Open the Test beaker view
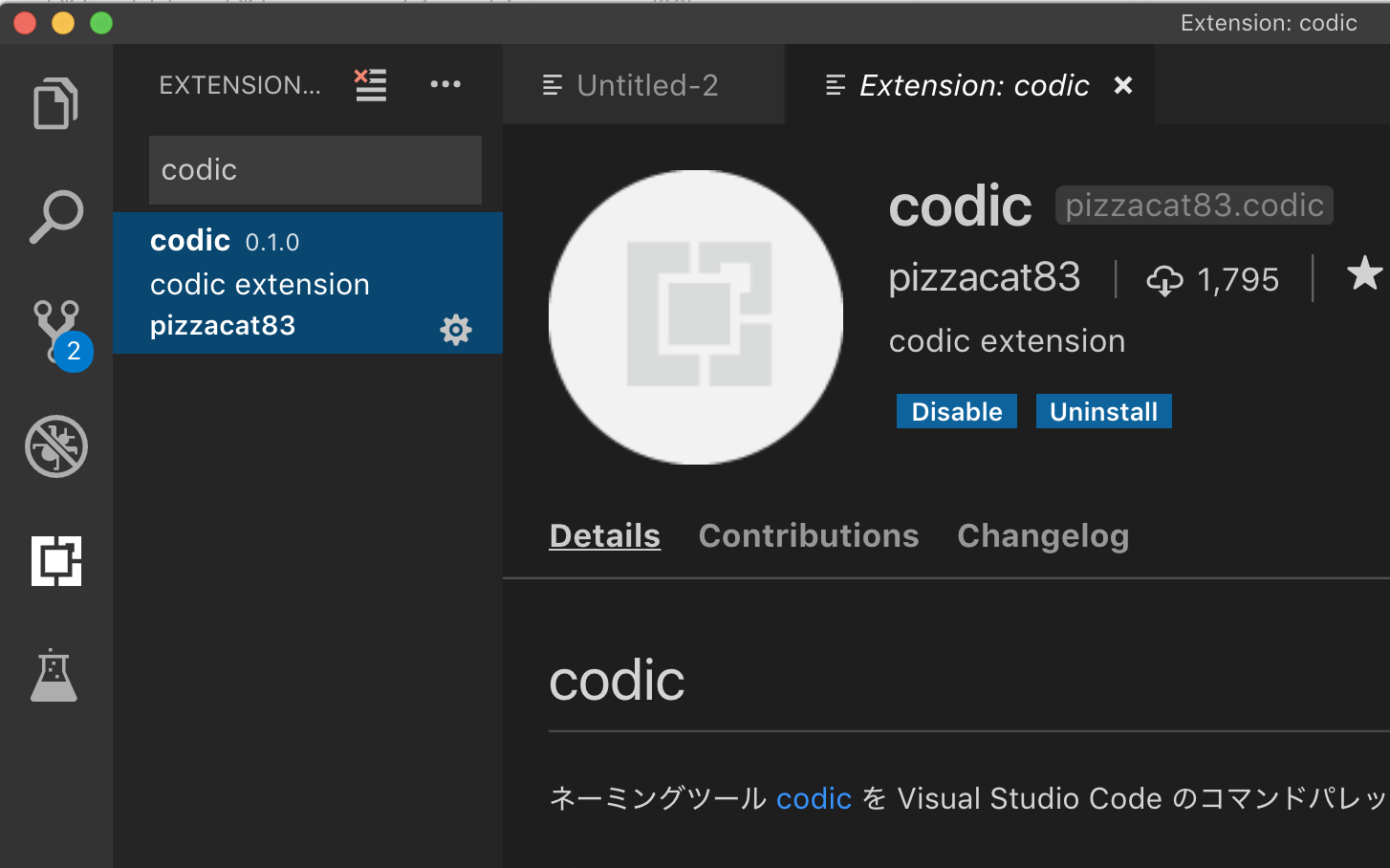The height and width of the screenshot is (868, 1390). (x=54, y=676)
